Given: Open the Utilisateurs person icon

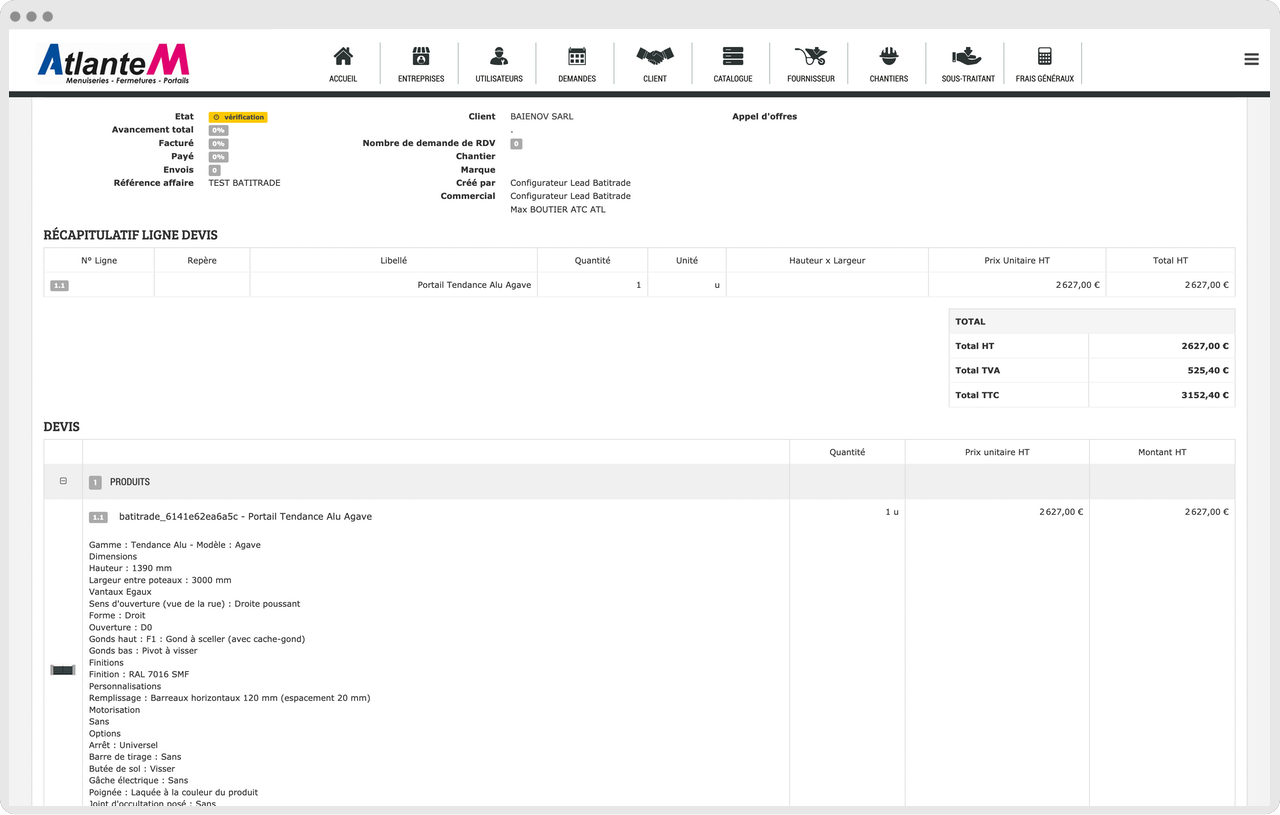Looking at the screenshot, I should (x=498, y=57).
